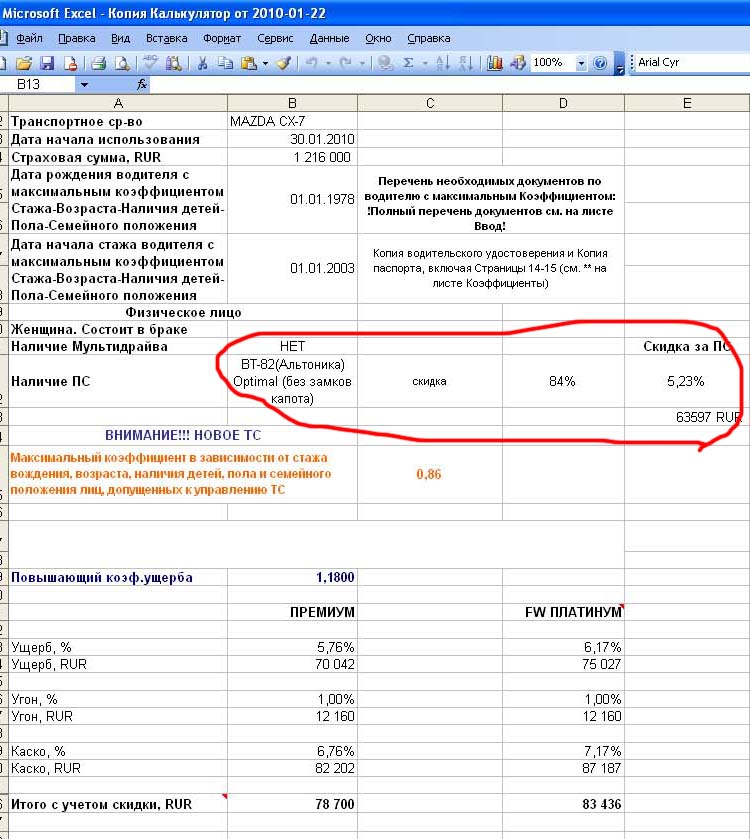Expand the Redo history dropdown arrow
750x839 pixels.
(x=362, y=64)
